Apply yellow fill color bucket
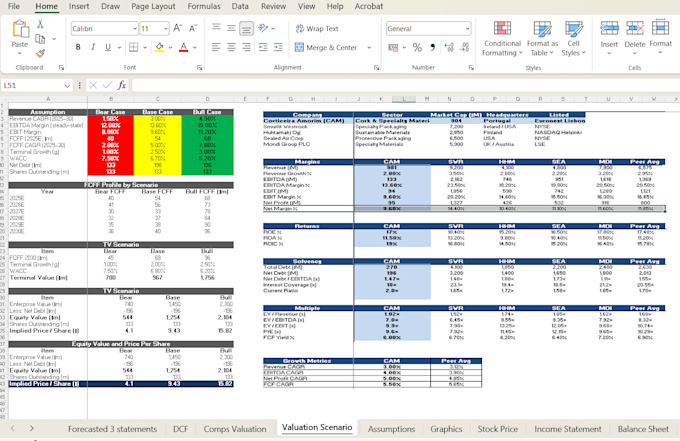Screen dimensions: 680x441 [160, 47]
